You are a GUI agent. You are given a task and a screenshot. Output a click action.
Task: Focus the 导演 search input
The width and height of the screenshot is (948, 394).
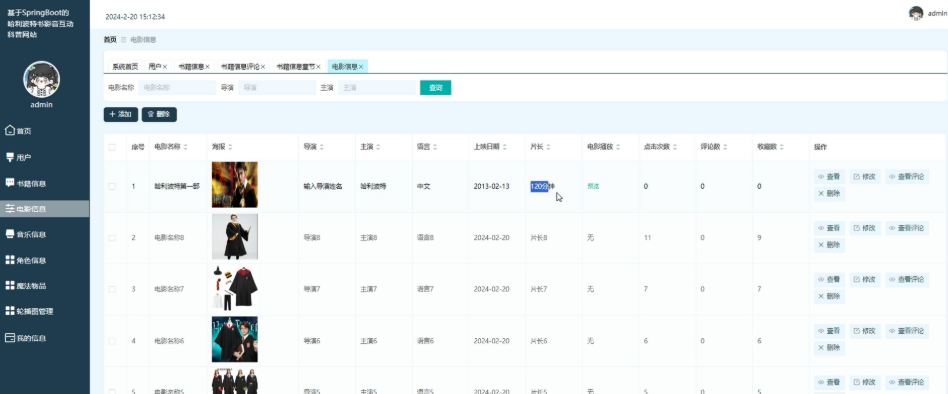(x=277, y=88)
